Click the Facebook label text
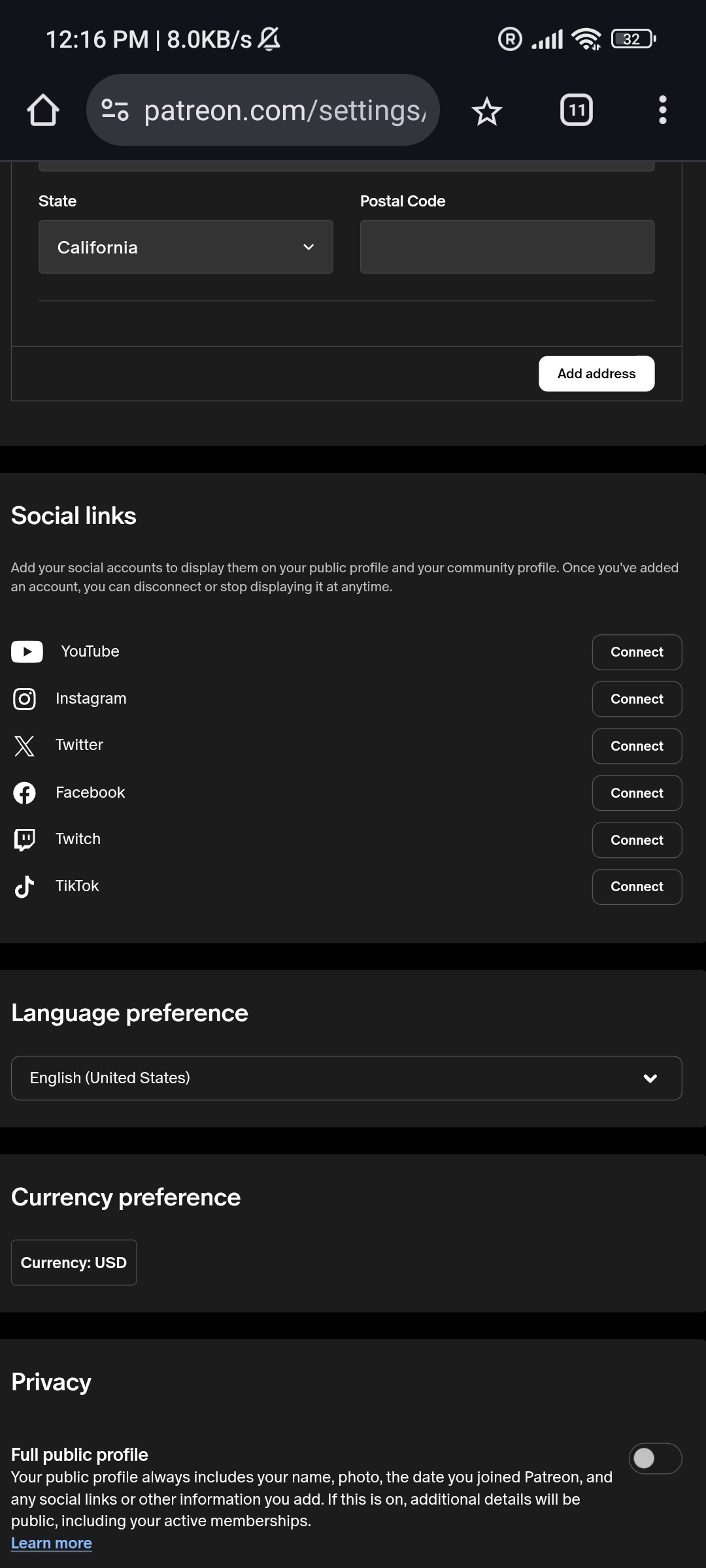 (x=90, y=792)
